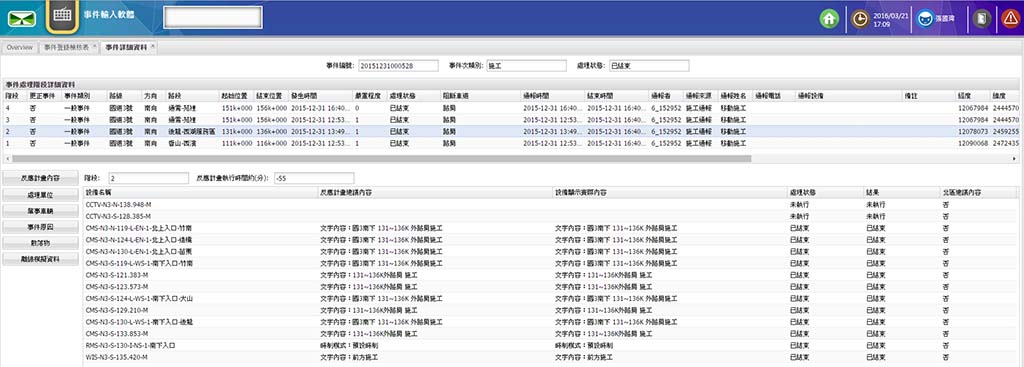Click the left arrow of horizontal scrollbar
1024x367 pixels.
click(x=7, y=158)
